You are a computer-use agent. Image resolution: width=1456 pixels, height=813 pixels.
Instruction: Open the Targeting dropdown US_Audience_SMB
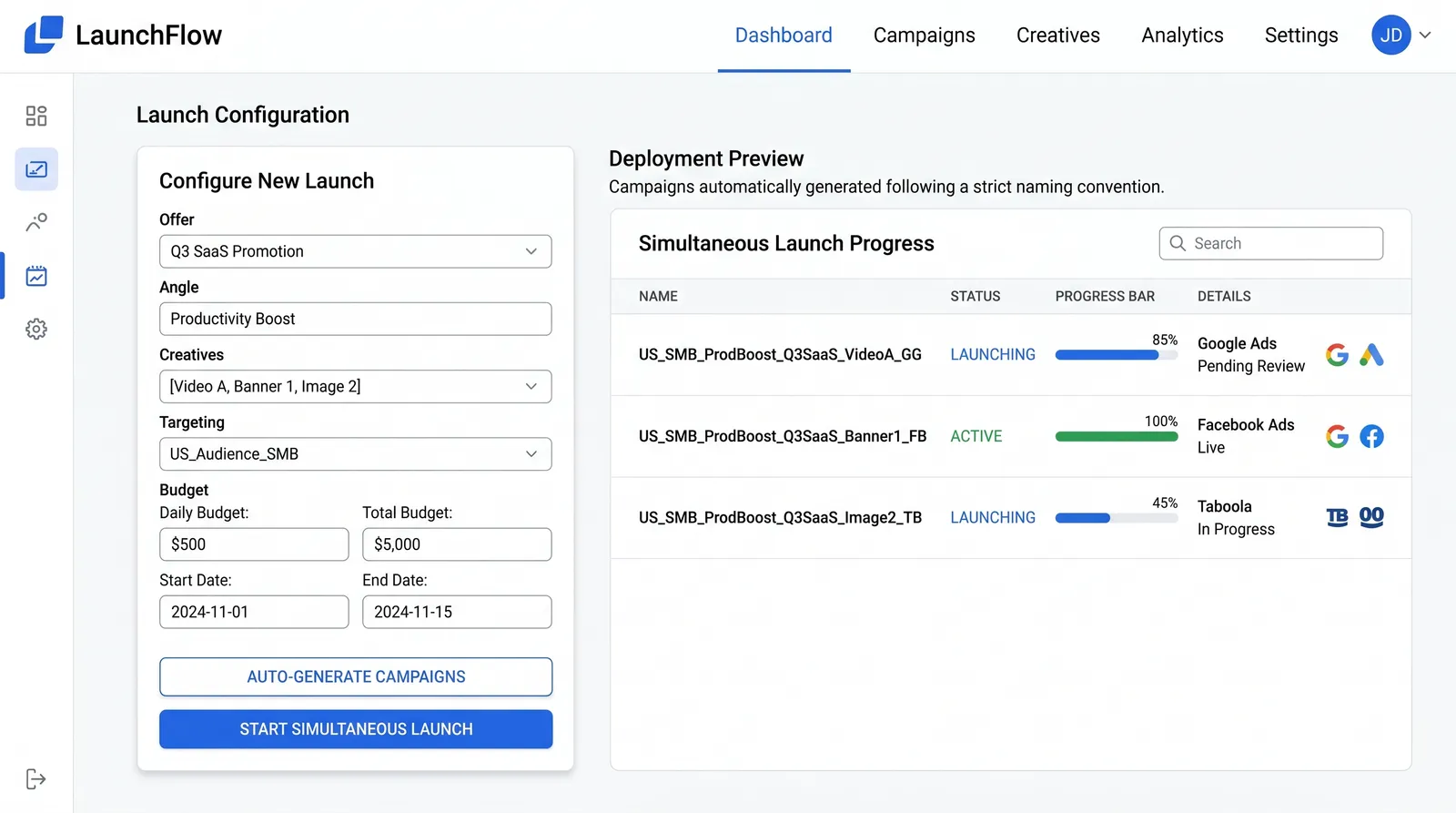(x=356, y=453)
